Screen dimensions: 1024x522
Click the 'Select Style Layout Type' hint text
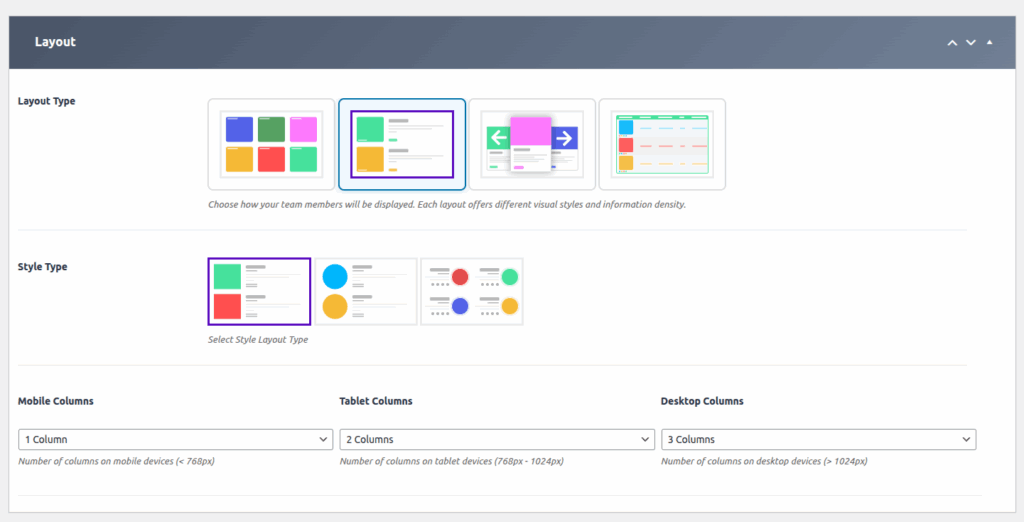(x=258, y=340)
